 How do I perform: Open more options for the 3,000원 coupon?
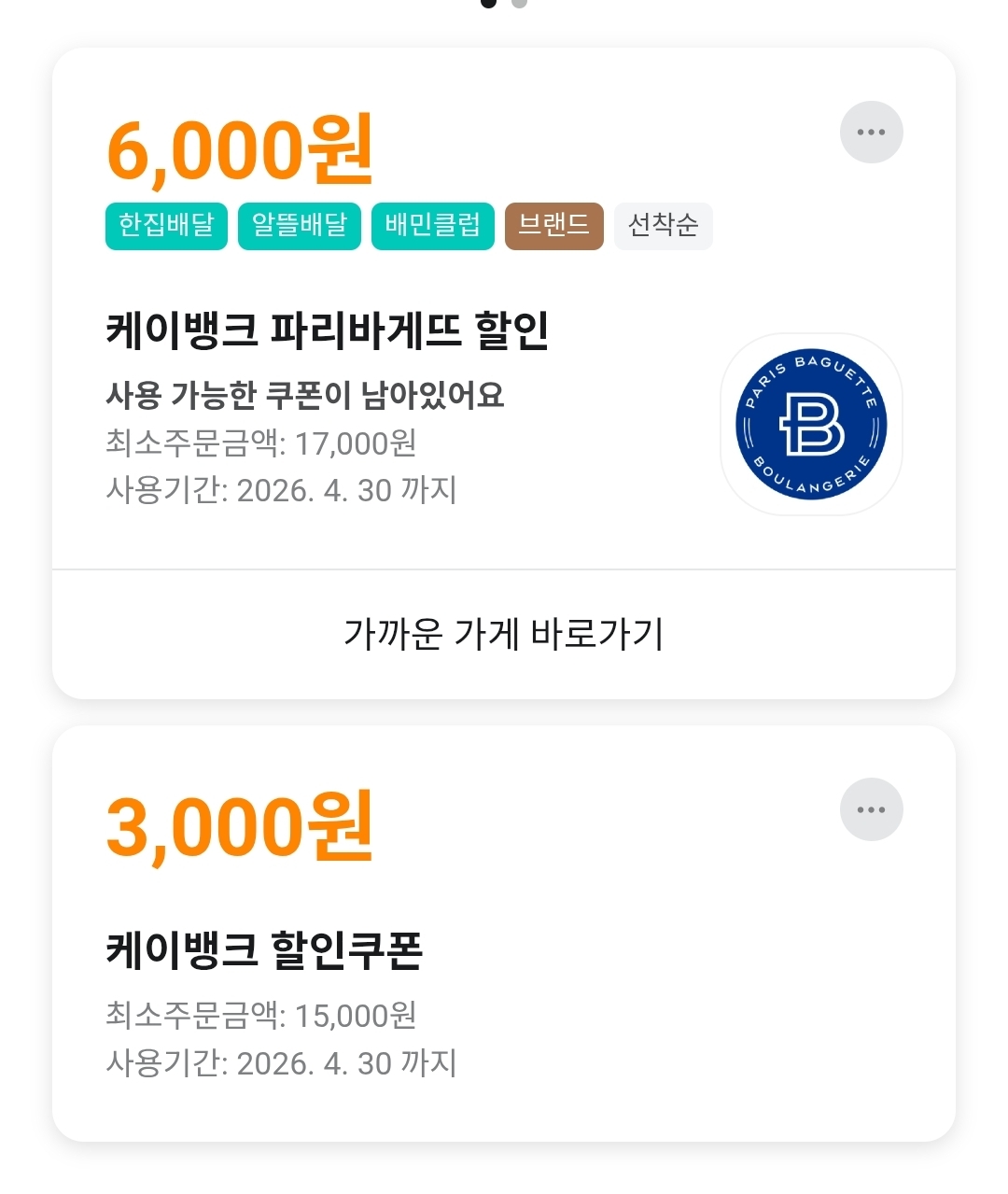point(871,809)
